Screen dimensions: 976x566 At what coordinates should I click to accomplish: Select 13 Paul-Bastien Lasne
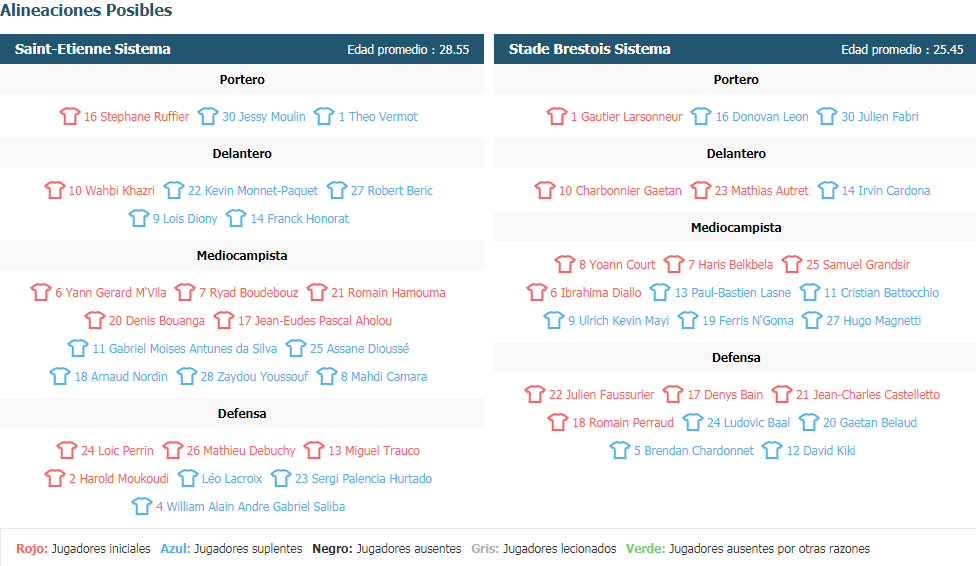733,293
